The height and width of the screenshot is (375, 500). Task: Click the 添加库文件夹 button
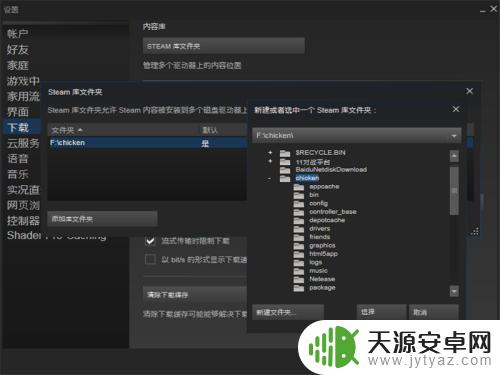(x=102, y=219)
